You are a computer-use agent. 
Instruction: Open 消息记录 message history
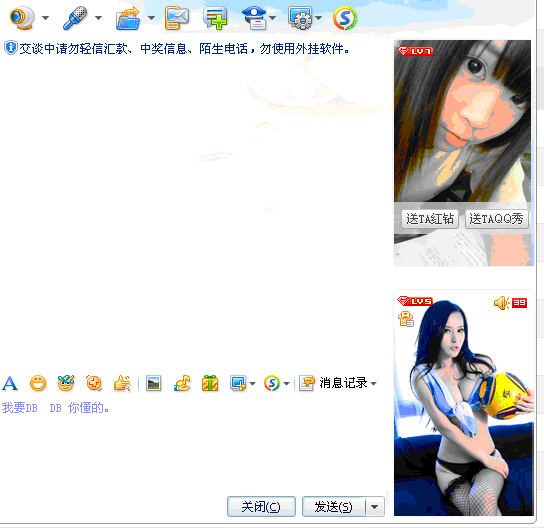tap(333, 383)
